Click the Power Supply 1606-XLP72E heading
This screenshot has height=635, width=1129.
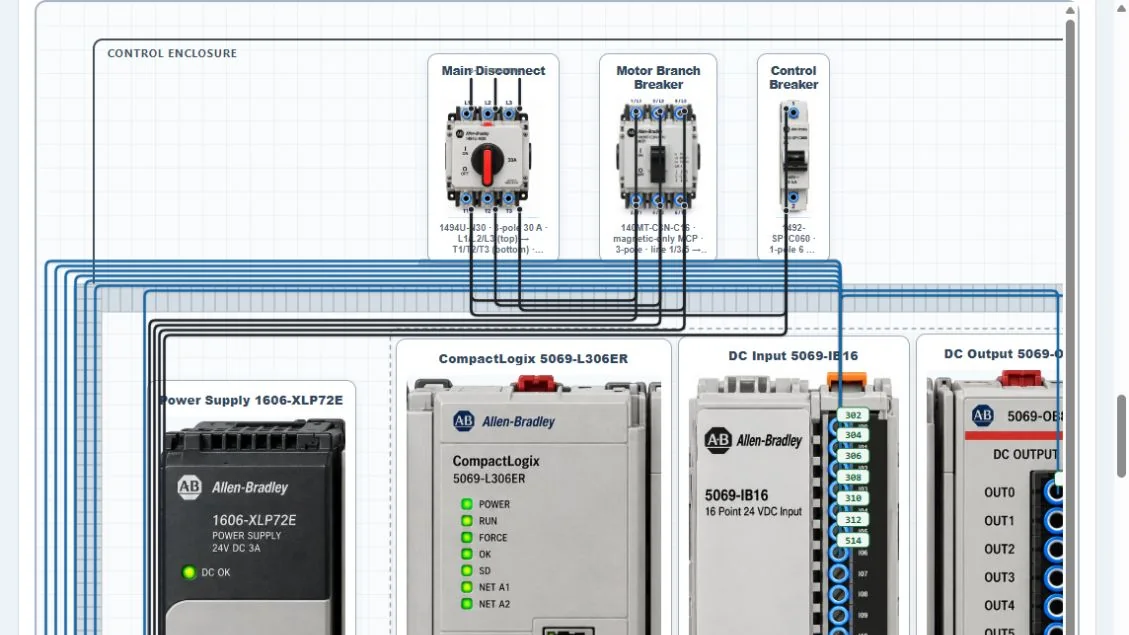[x=251, y=400]
